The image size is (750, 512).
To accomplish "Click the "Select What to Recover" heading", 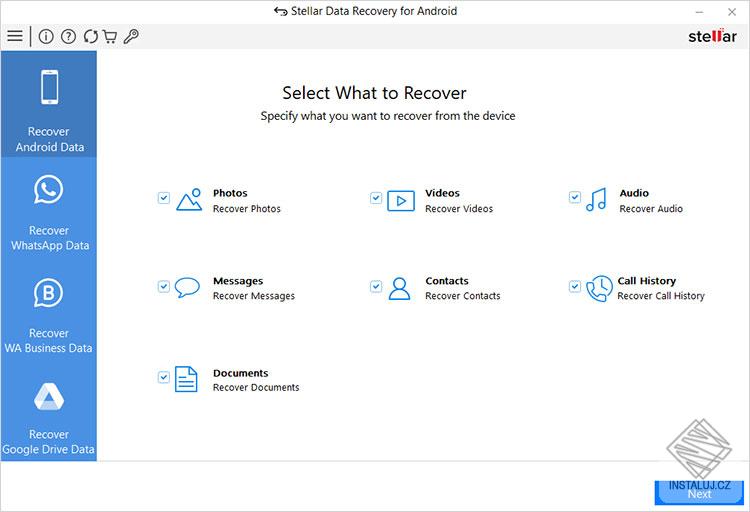I will [x=374, y=93].
